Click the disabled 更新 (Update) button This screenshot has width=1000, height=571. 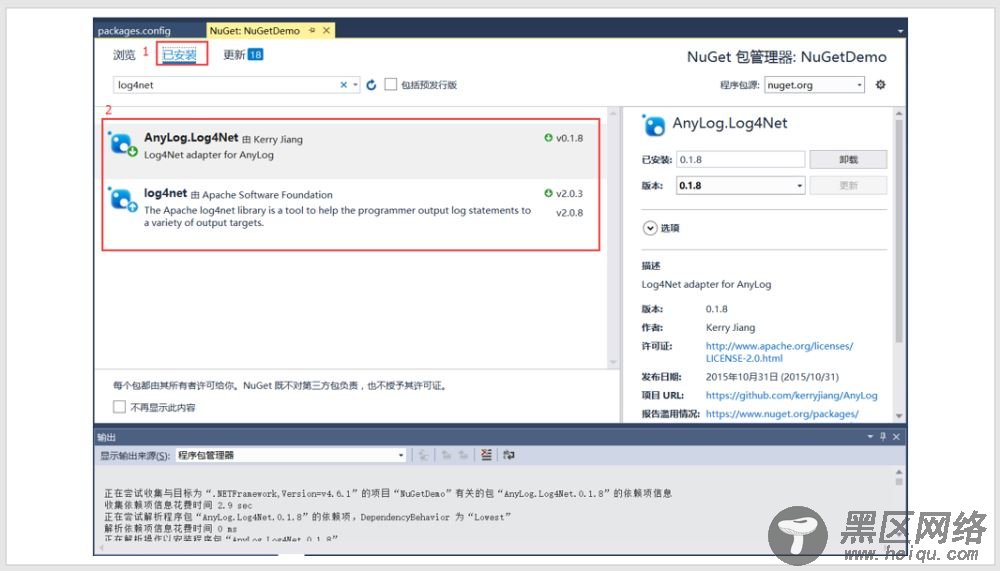coord(848,186)
